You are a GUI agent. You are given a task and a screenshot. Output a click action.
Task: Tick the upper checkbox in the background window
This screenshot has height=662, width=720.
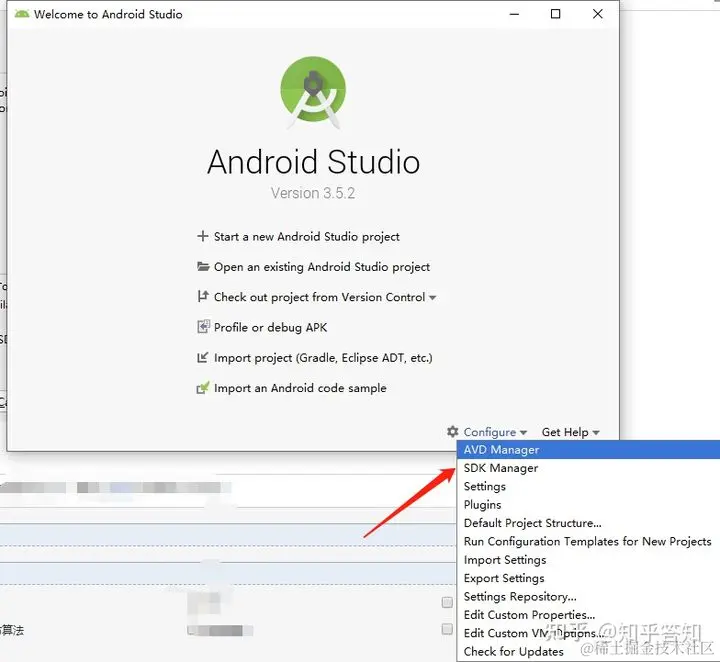447,602
